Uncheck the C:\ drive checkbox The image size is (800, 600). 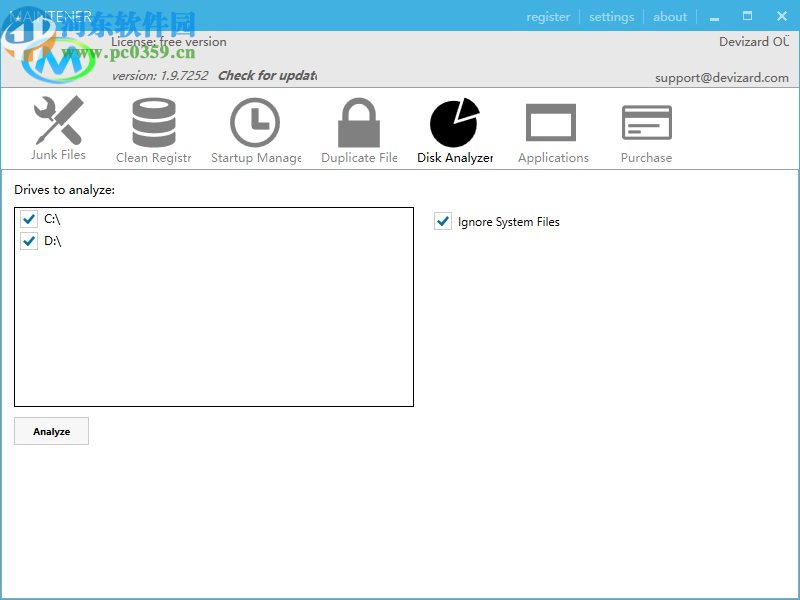(x=29, y=219)
